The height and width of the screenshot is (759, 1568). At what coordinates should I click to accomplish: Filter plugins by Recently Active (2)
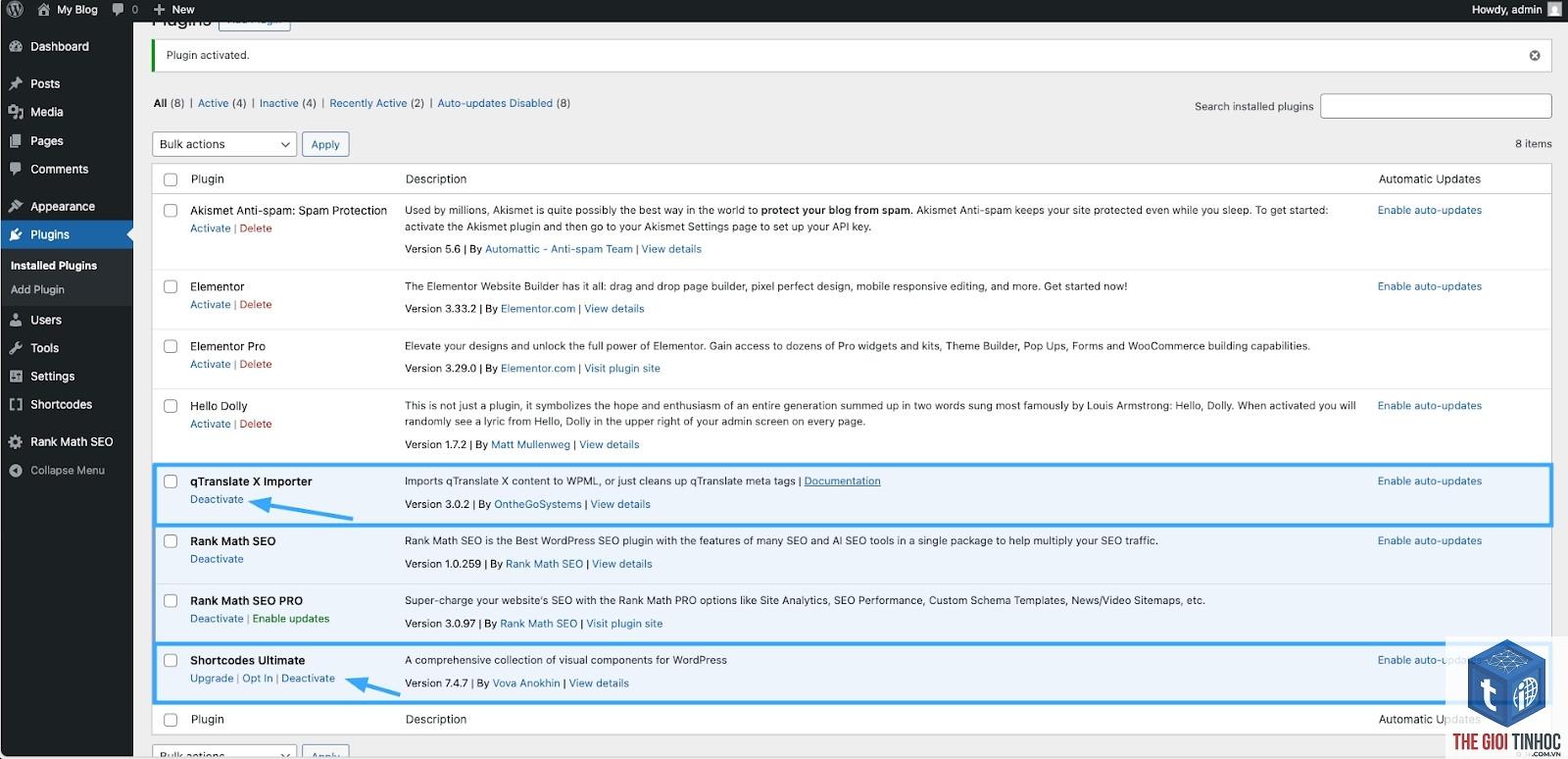(x=376, y=103)
